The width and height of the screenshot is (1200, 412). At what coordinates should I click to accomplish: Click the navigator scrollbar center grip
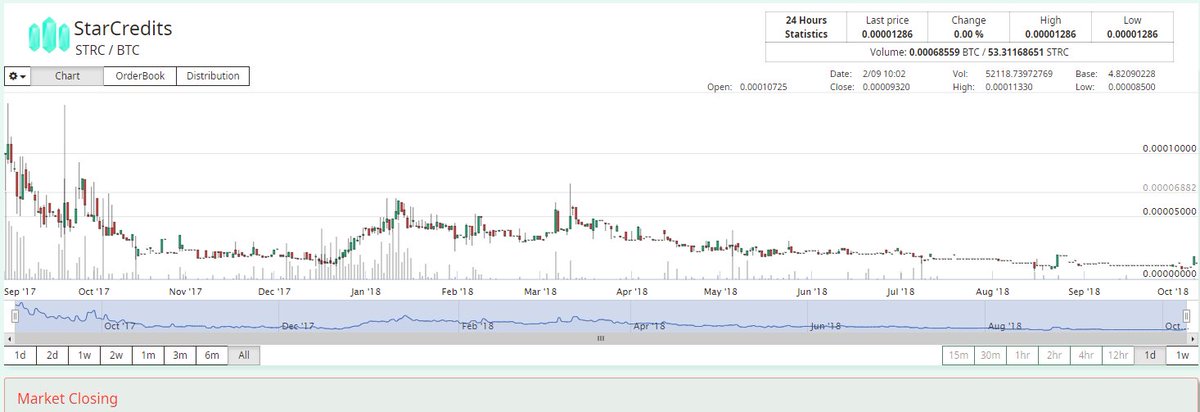pos(600,338)
